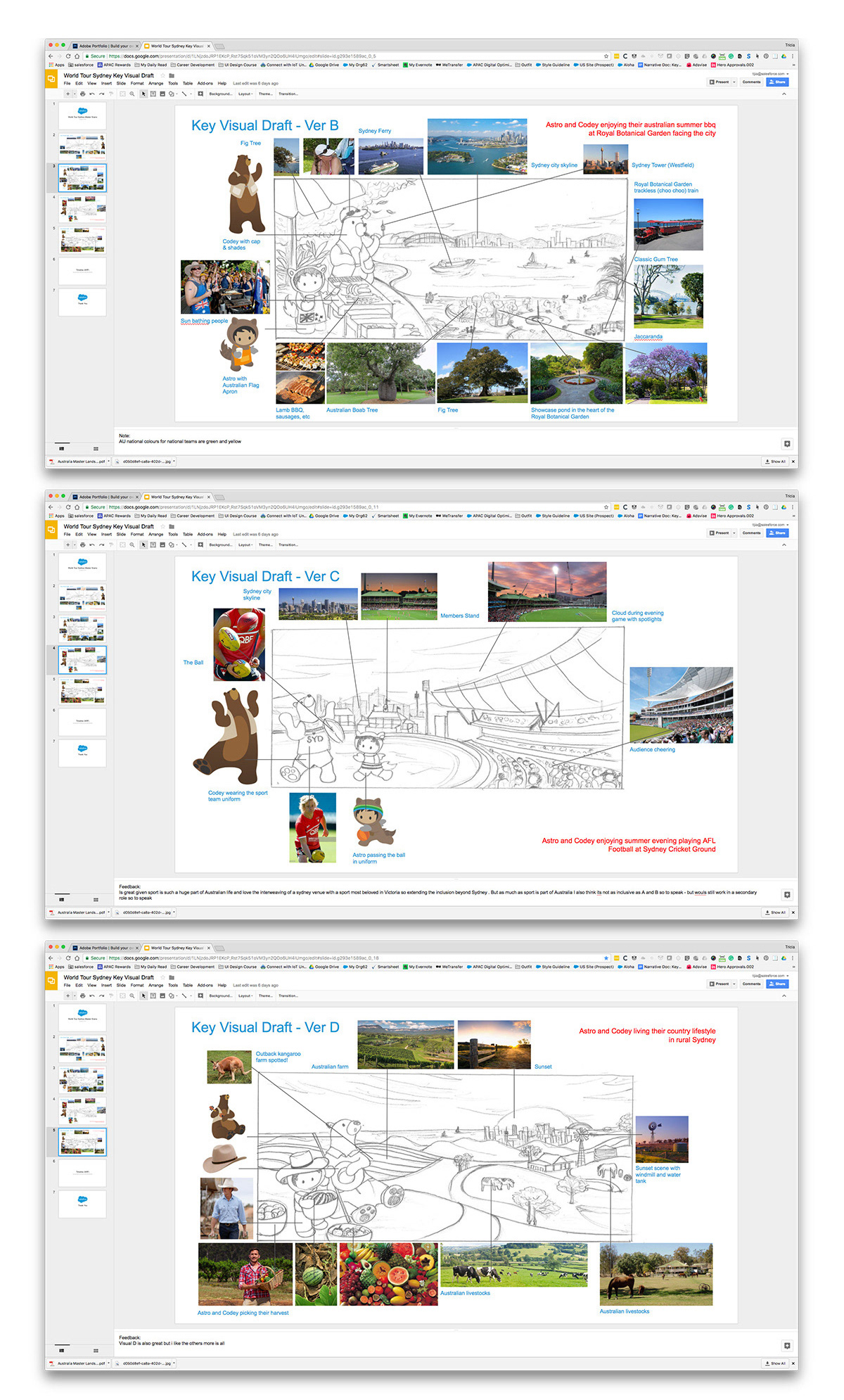Click the Insert image icon in Ver D window

[162, 995]
